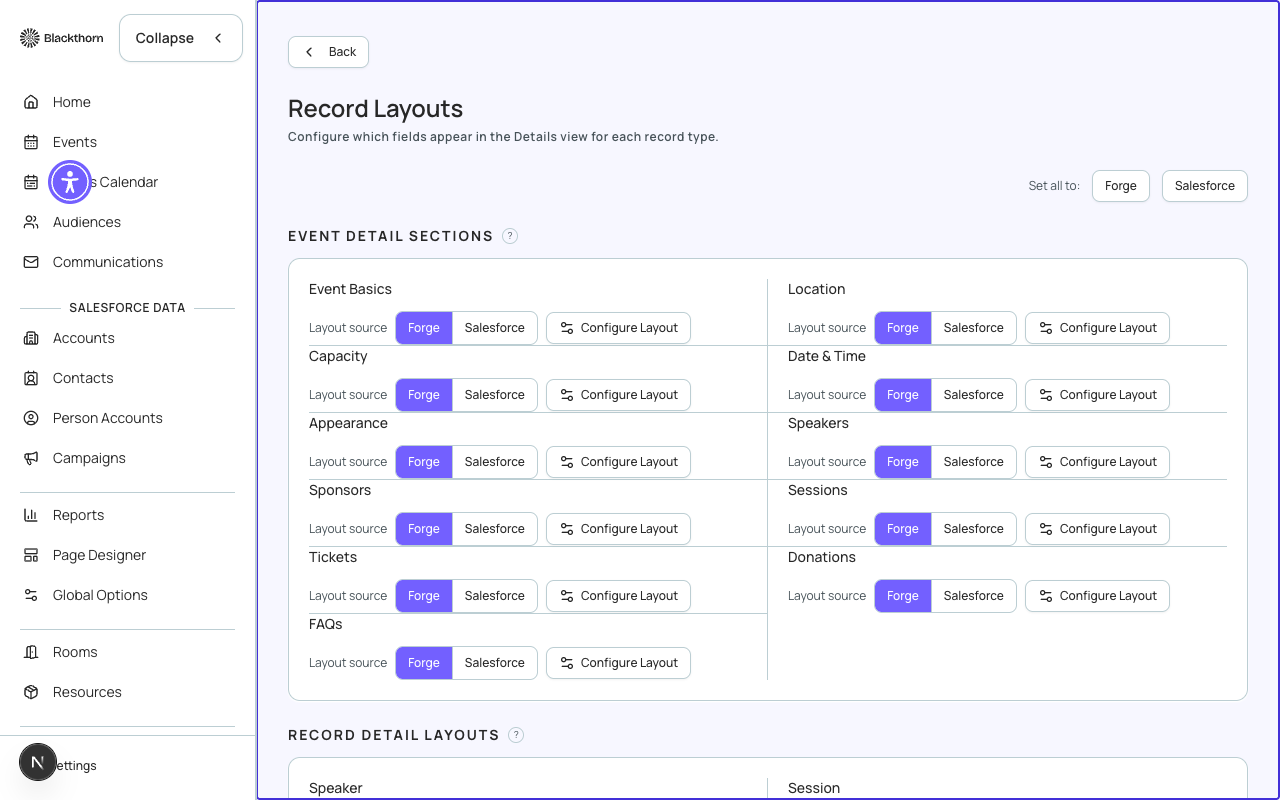The height and width of the screenshot is (800, 1280).
Task: Set all layouts to Forge
Action: [x=1121, y=186]
